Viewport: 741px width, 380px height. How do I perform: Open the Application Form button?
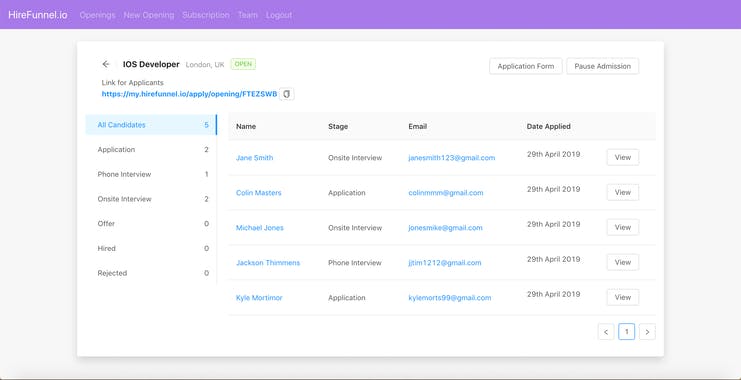pos(526,66)
